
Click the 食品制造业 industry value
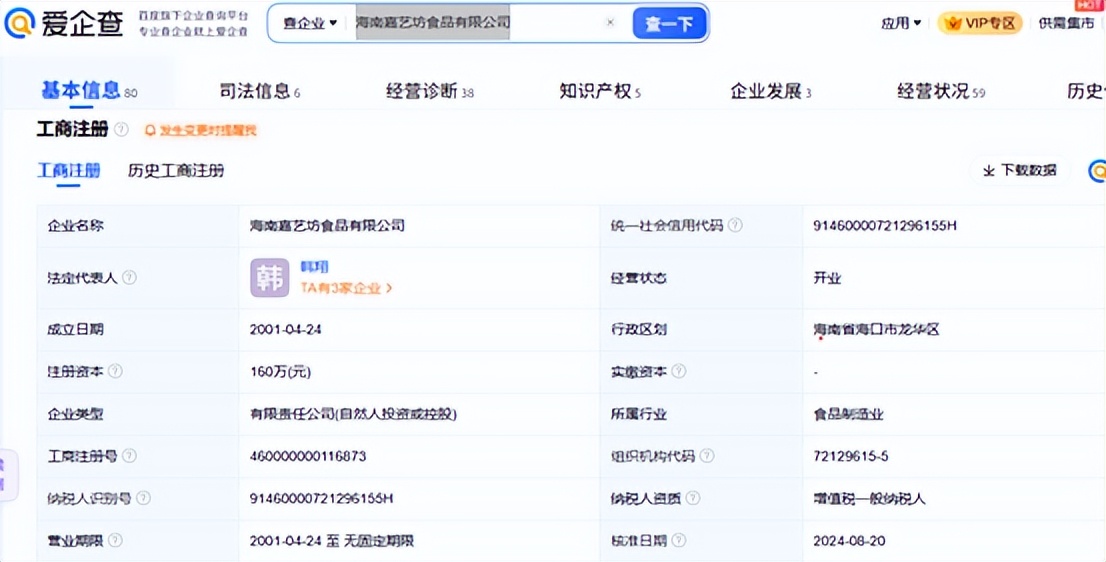click(x=848, y=414)
